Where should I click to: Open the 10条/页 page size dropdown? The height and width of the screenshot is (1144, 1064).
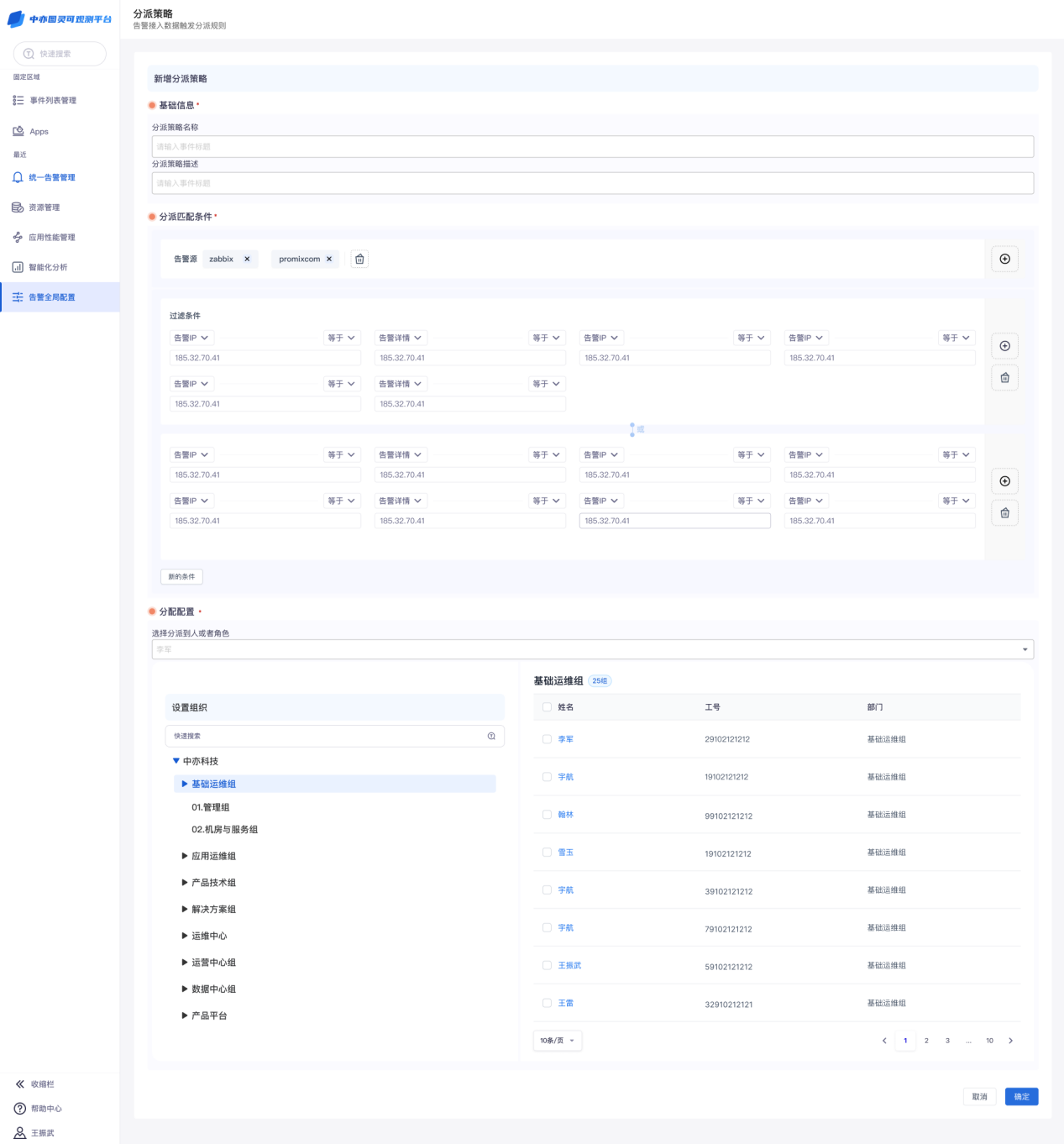click(x=558, y=1041)
